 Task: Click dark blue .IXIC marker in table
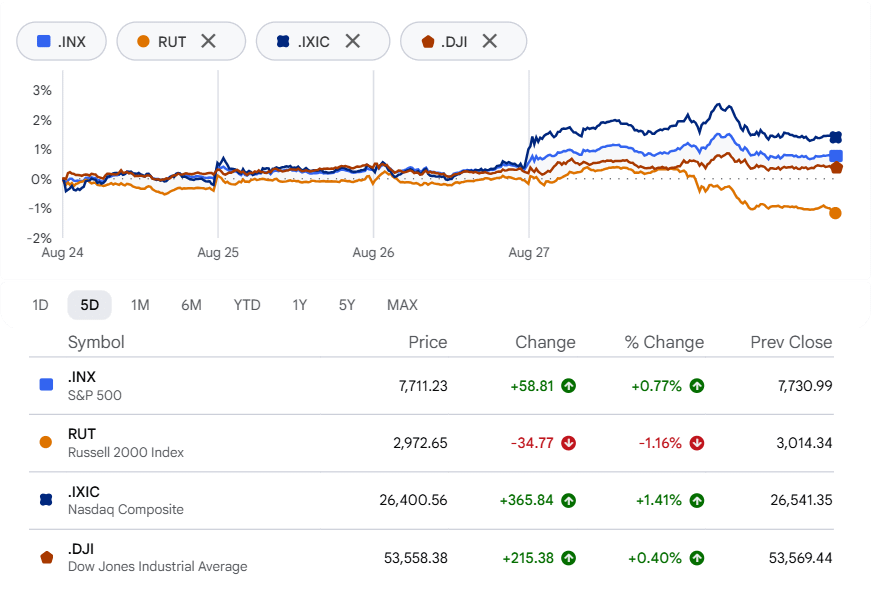[46, 500]
